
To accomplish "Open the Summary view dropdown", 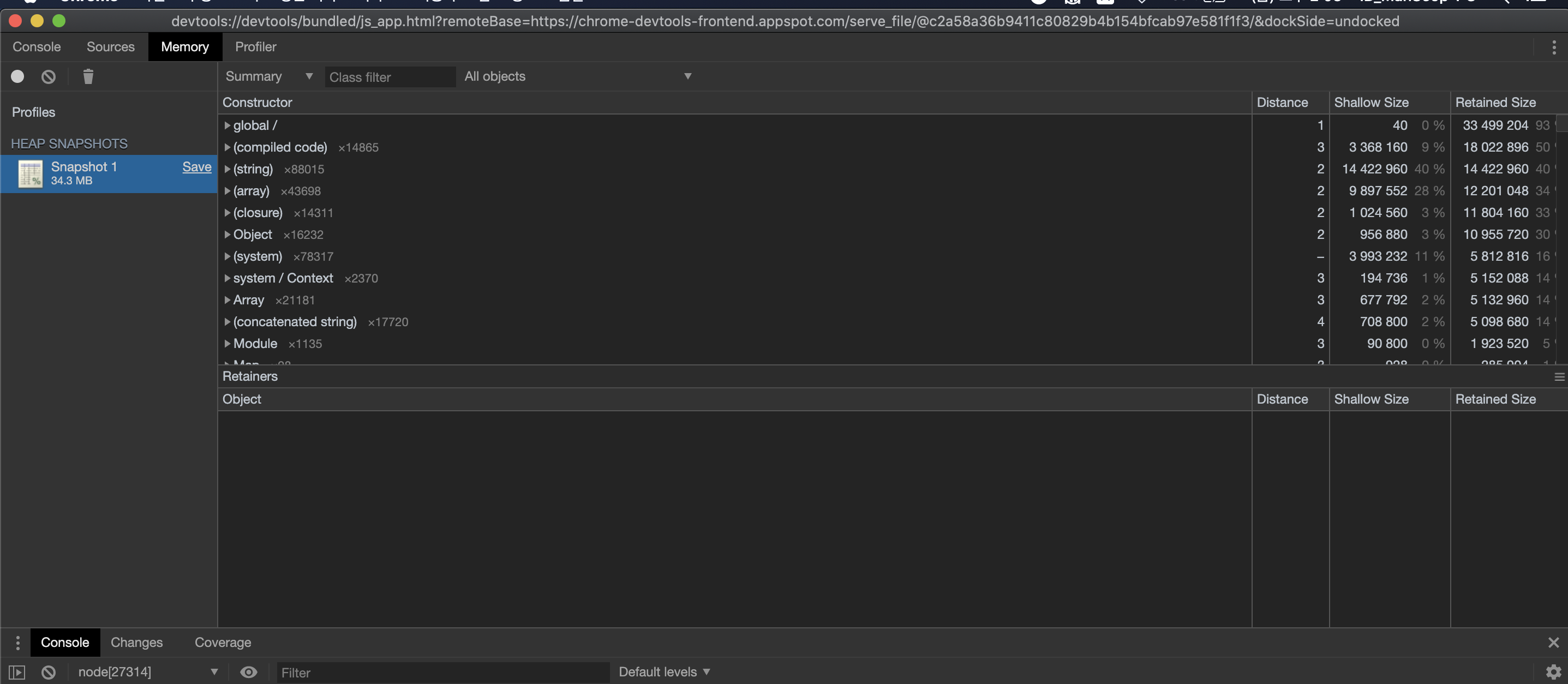I will coord(268,77).
